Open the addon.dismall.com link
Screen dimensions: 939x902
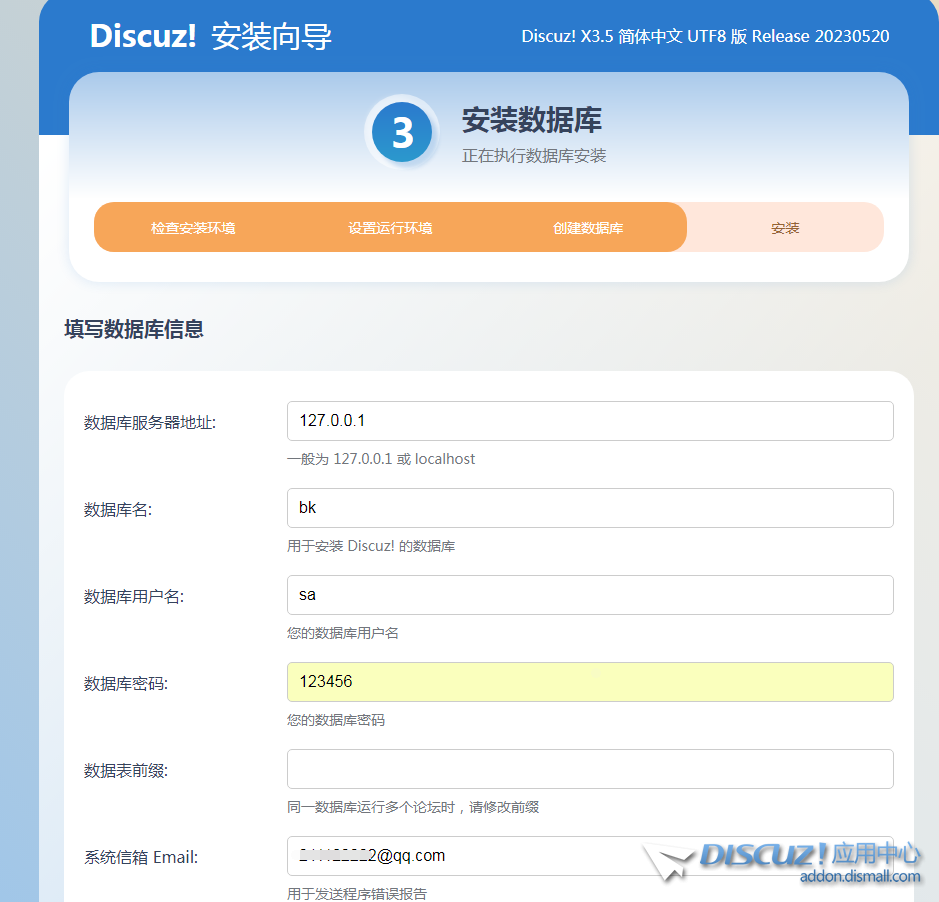coord(859,877)
